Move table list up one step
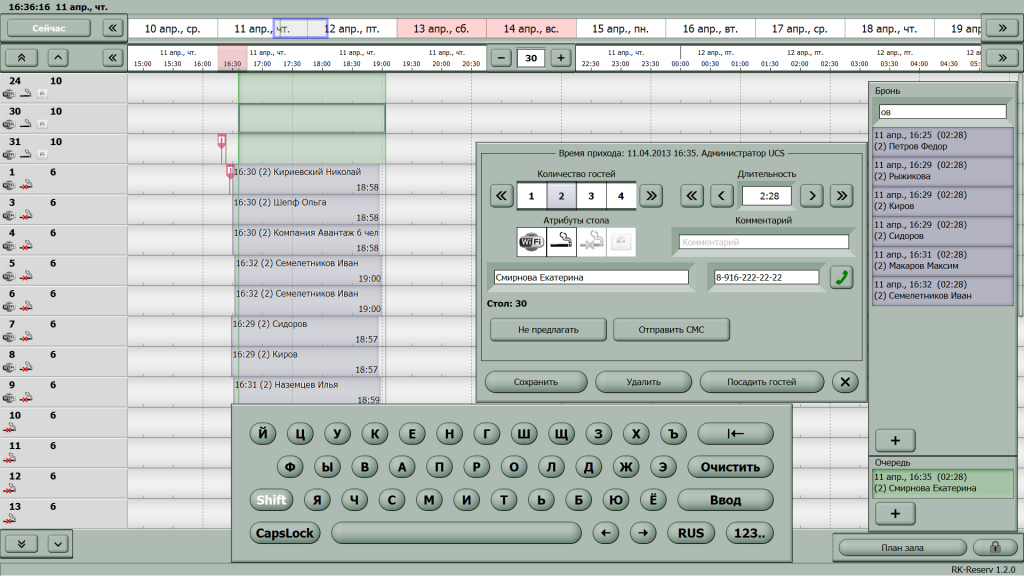1024x576 pixels. 58,58
